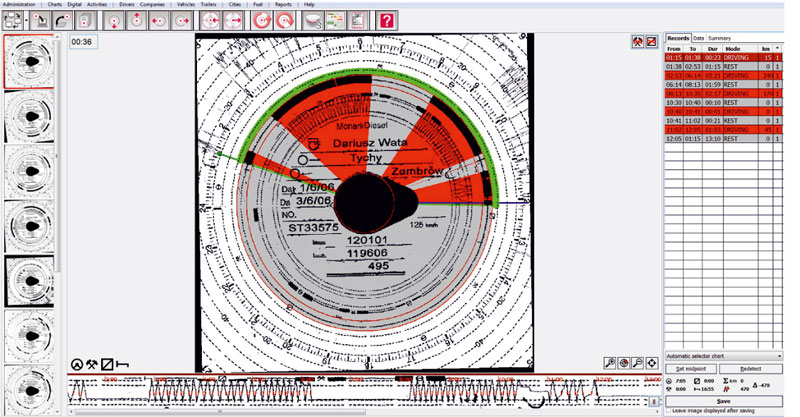Open the Reports menu
The image size is (800, 417).
coord(283,4)
